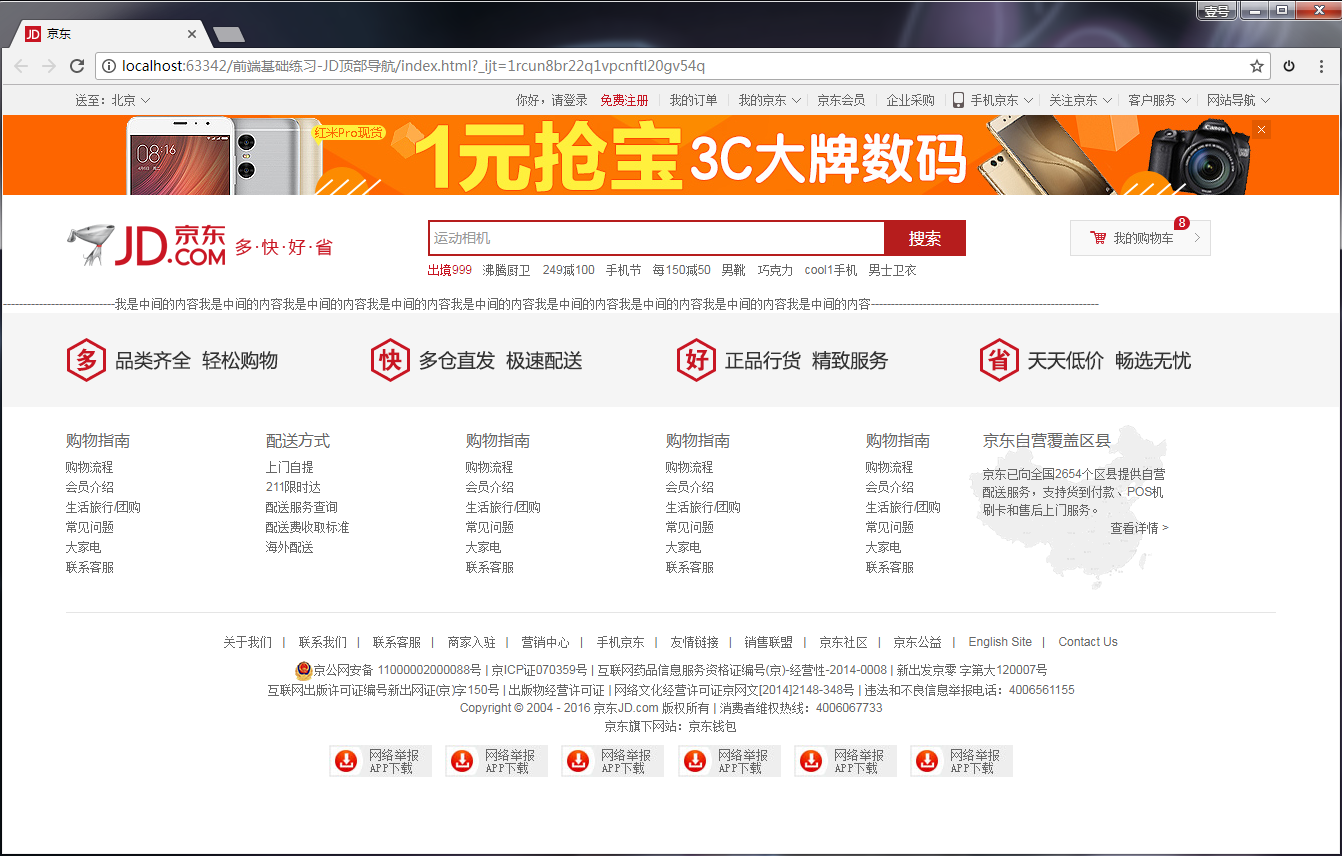Click hot word 249减100

568,270
